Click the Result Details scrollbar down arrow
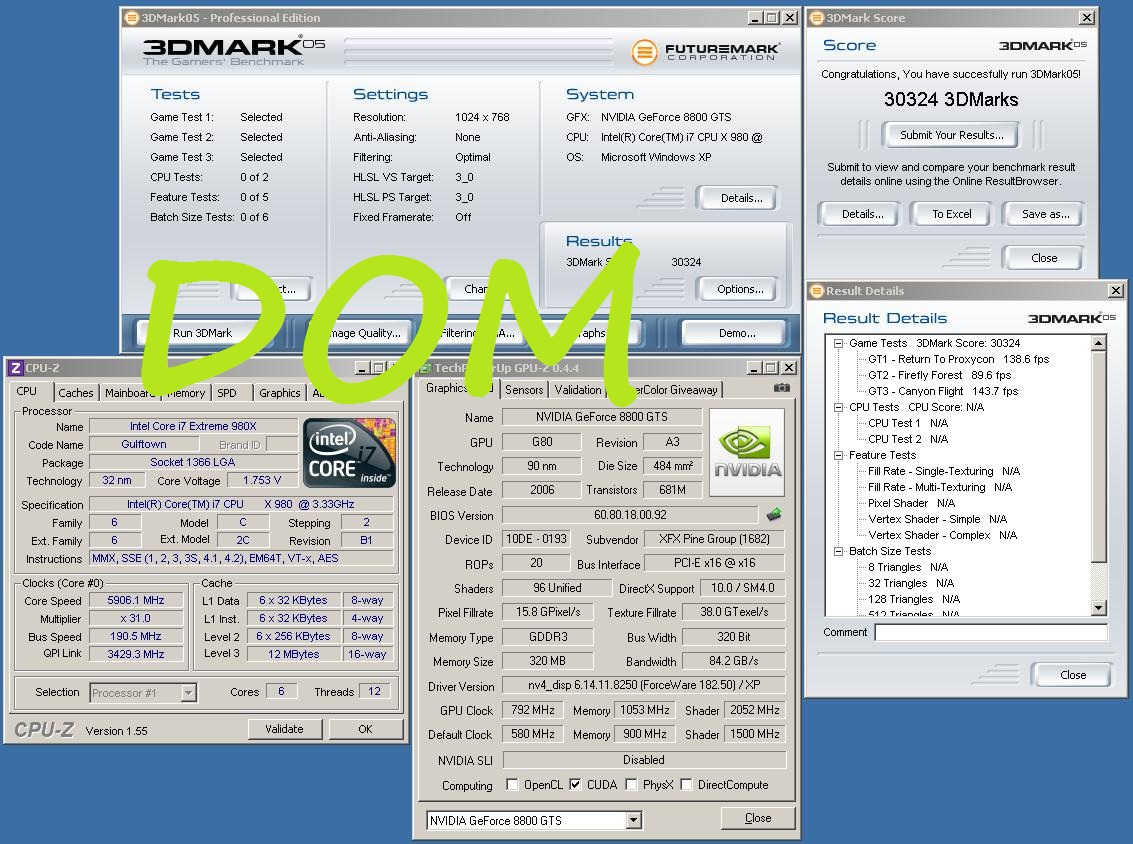Viewport: 1133px width, 844px height. click(1099, 607)
